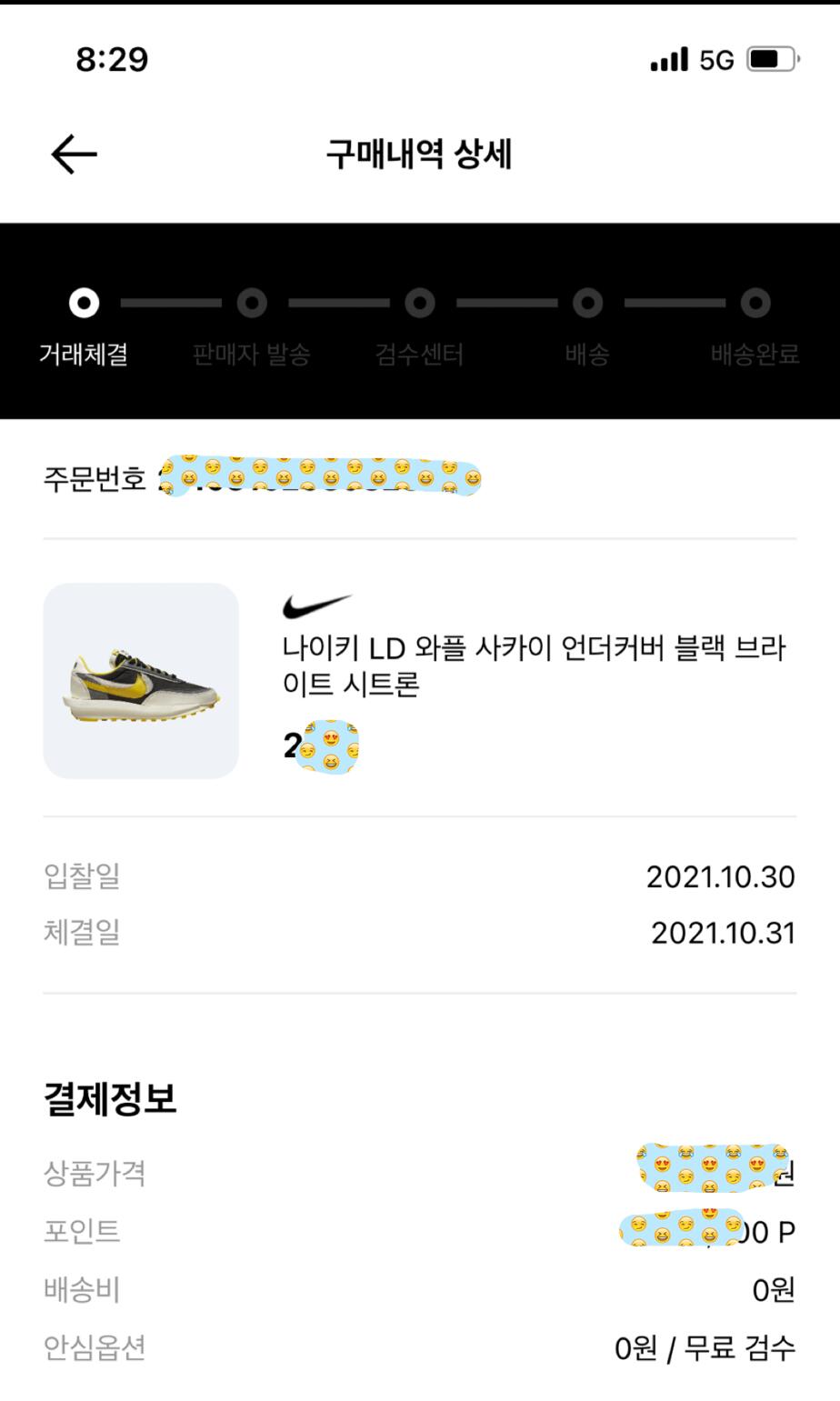The height and width of the screenshot is (1401, 840).
Task: Open the 나이키 LD 와플 사카이 product title
Action: click(x=534, y=665)
